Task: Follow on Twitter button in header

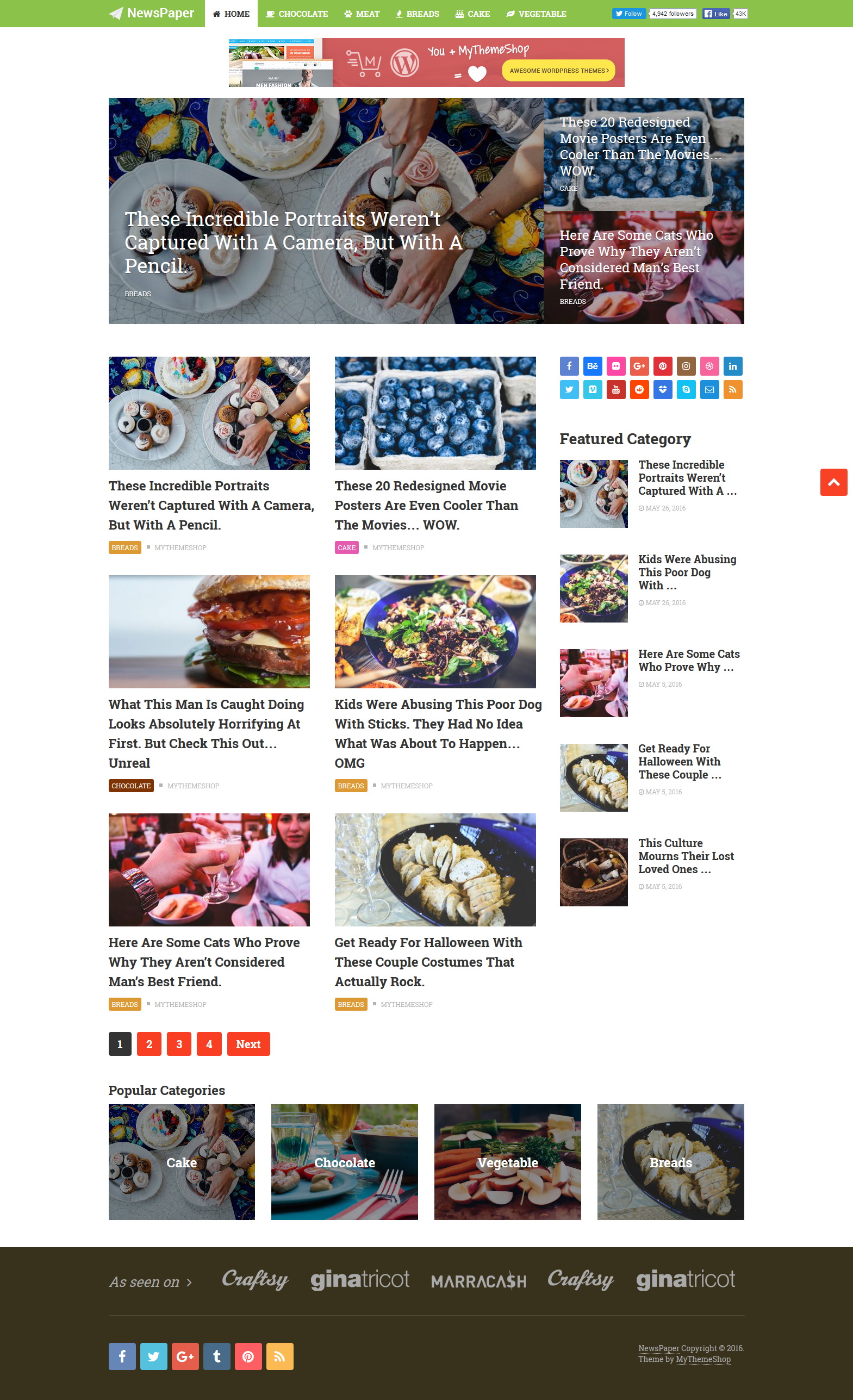Action: point(628,14)
